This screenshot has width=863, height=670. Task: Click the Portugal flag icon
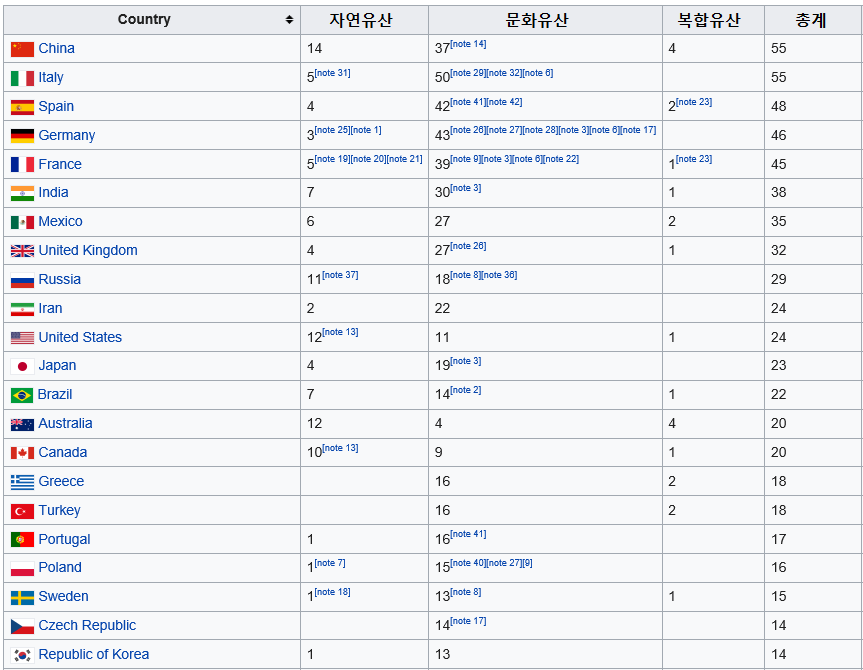tap(23, 540)
